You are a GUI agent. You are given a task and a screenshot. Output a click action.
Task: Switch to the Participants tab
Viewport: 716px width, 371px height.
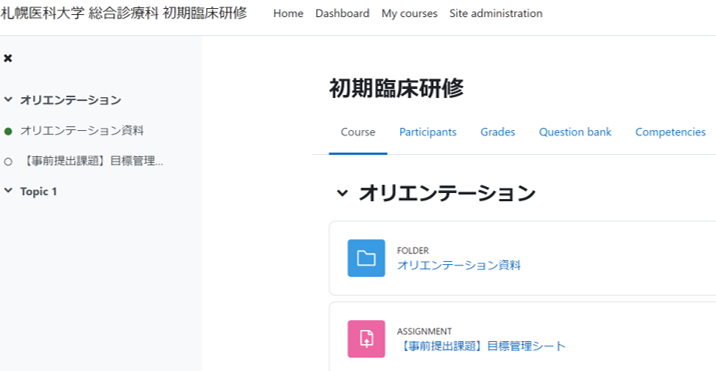tap(428, 132)
